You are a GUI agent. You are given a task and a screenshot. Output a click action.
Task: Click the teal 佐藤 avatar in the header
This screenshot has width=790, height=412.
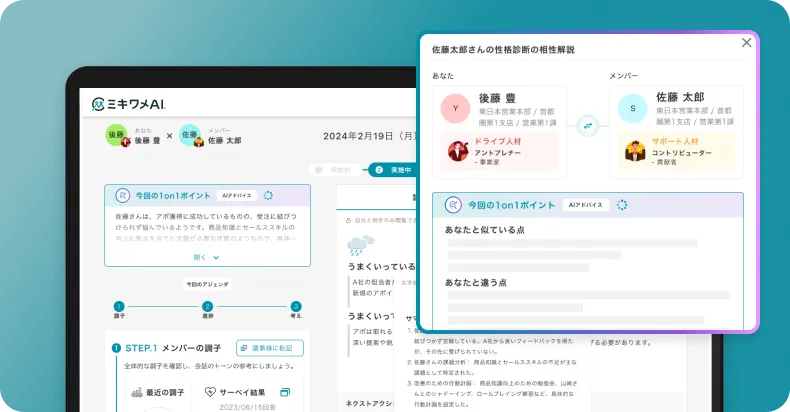190,134
